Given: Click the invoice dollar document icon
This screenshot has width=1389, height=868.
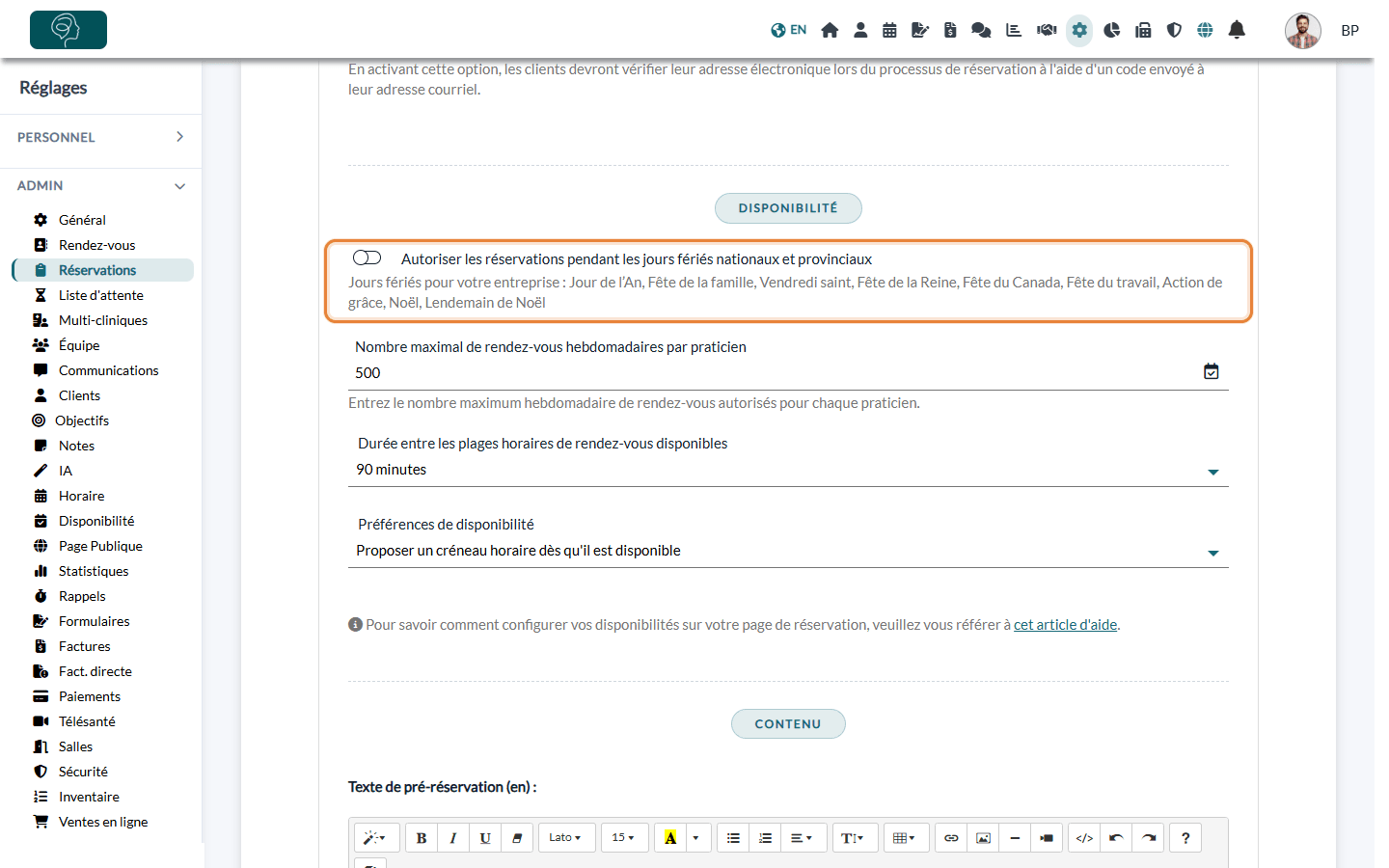Looking at the screenshot, I should [950, 30].
